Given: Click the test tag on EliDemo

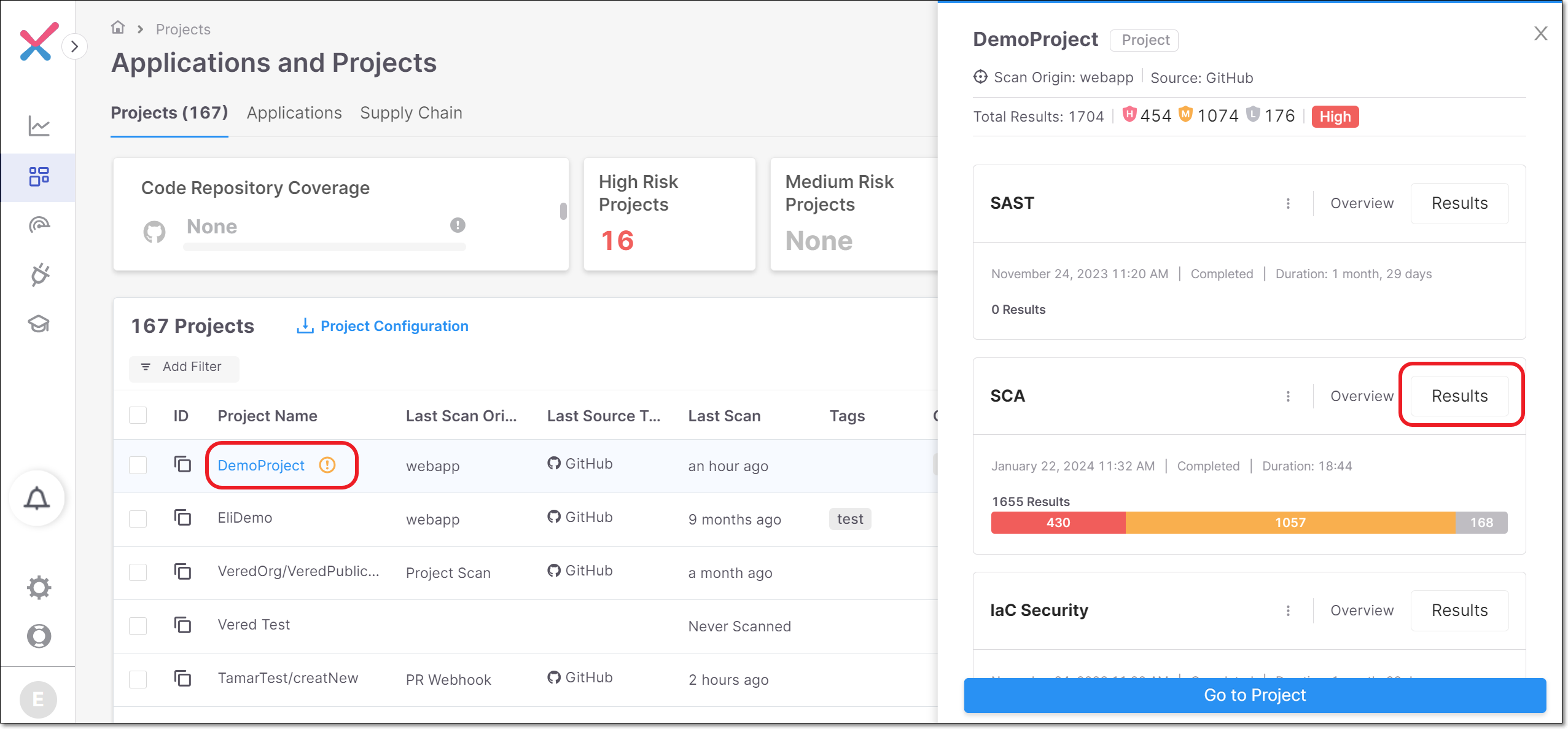Looking at the screenshot, I should (x=850, y=519).
